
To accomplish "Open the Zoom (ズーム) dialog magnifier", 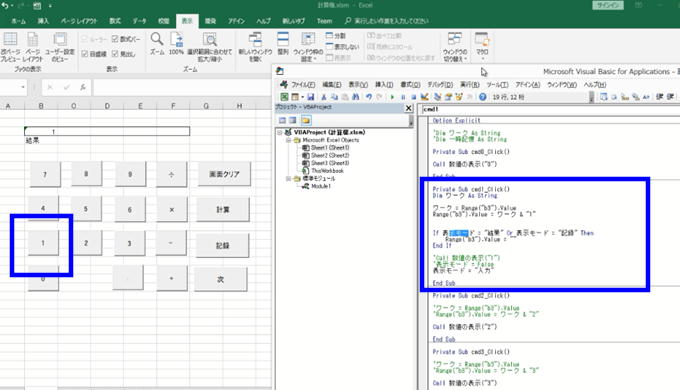I will point(157,43).
